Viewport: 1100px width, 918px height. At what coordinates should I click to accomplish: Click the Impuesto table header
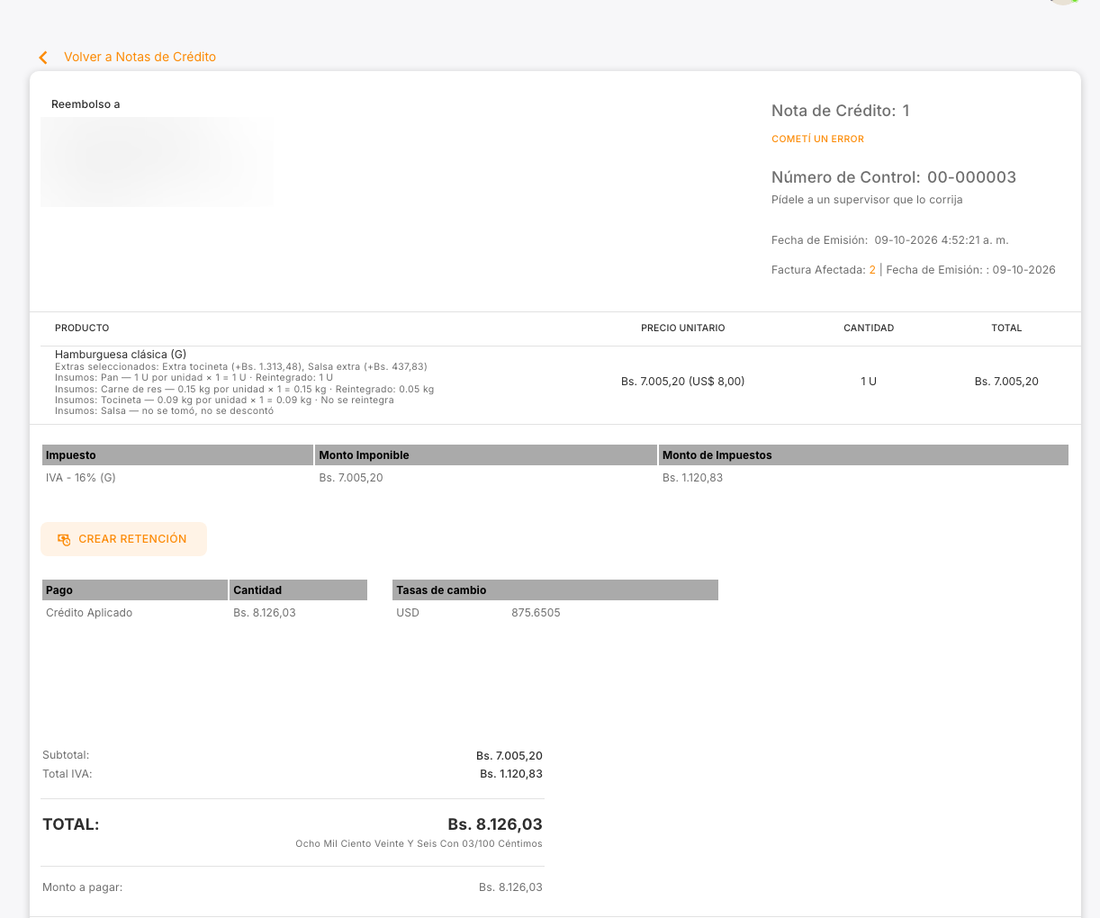pyautogui.click(x=177, y=455)
